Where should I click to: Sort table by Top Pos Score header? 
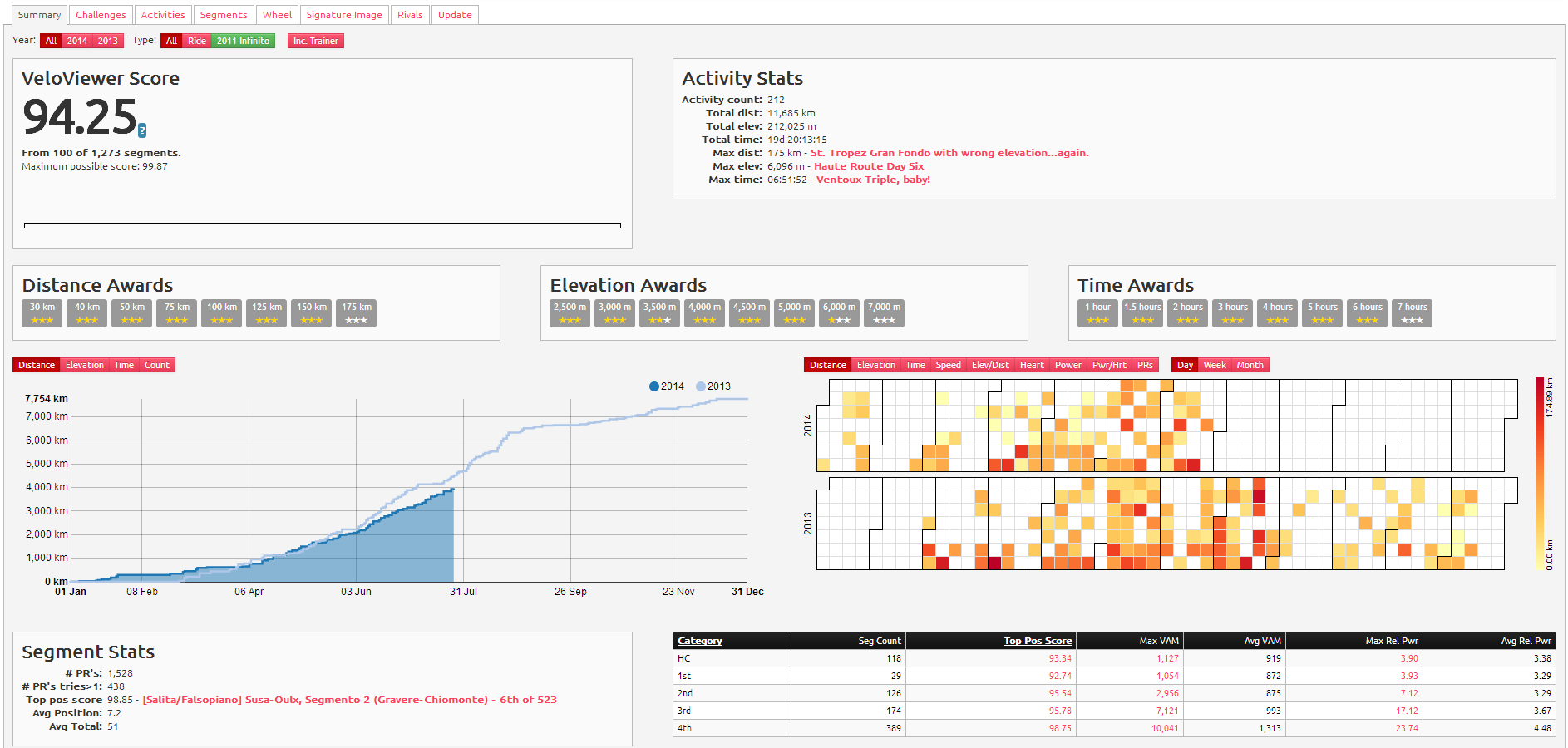point(1037,641)
